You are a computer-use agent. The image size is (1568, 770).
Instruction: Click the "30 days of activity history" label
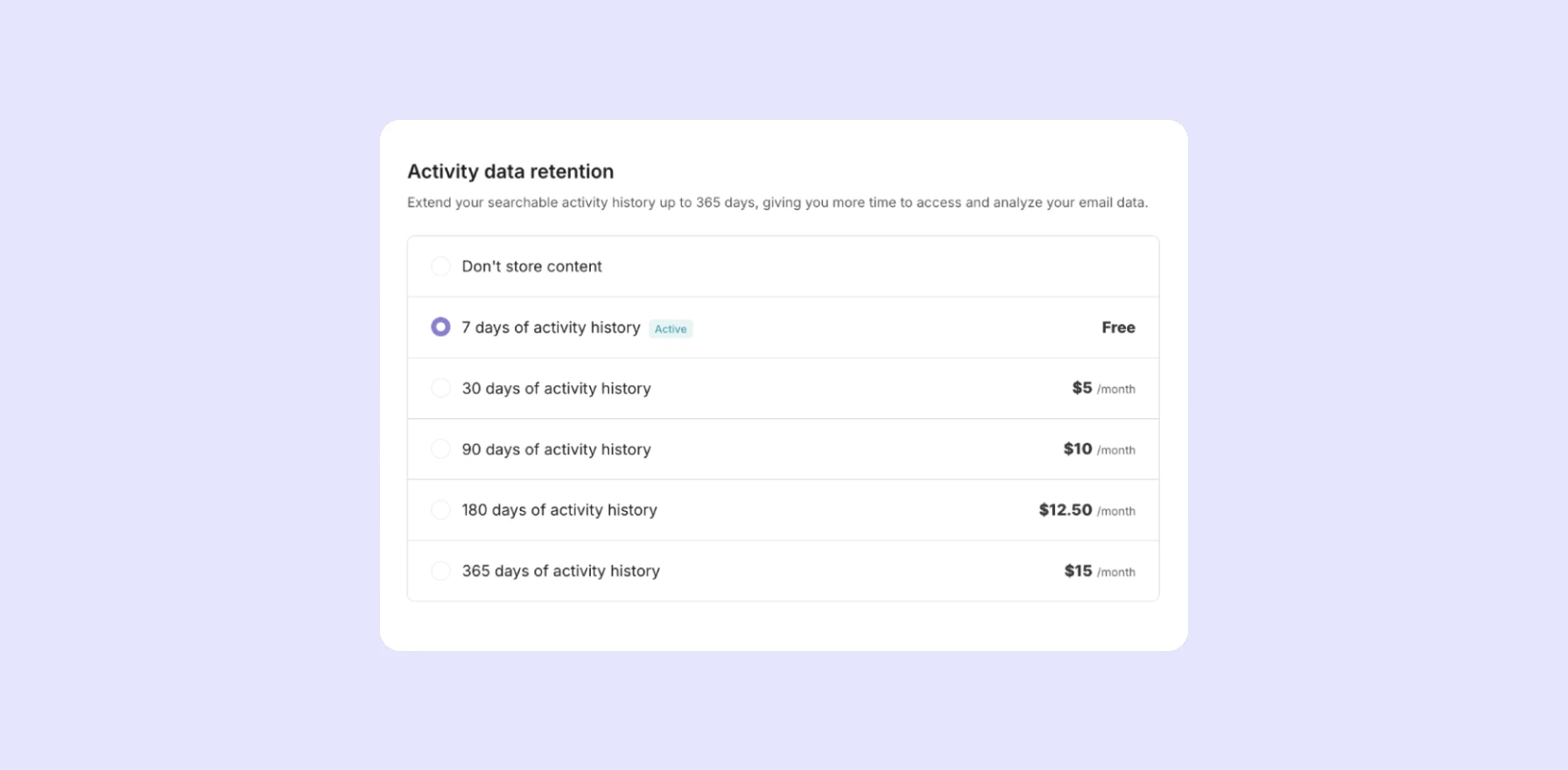[x=556, y=388]
